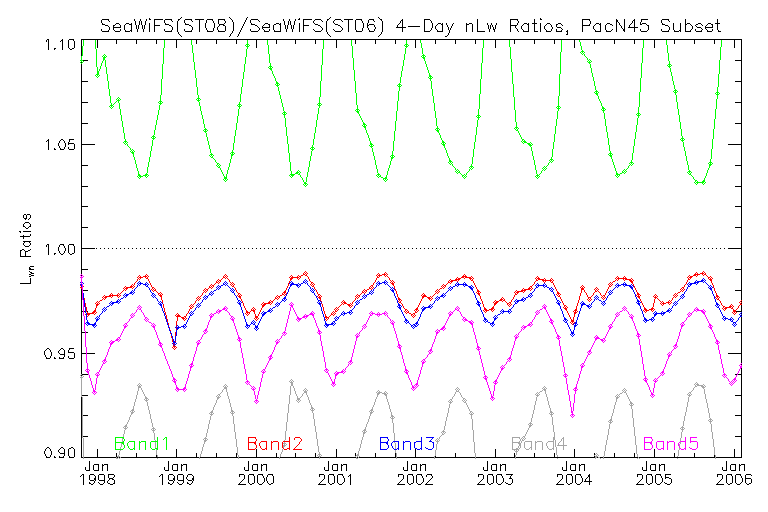The width and height of the screenshot is (768, 512).
Task: Click the Jan 1998 x-axis label
Action: pos(97,473)
